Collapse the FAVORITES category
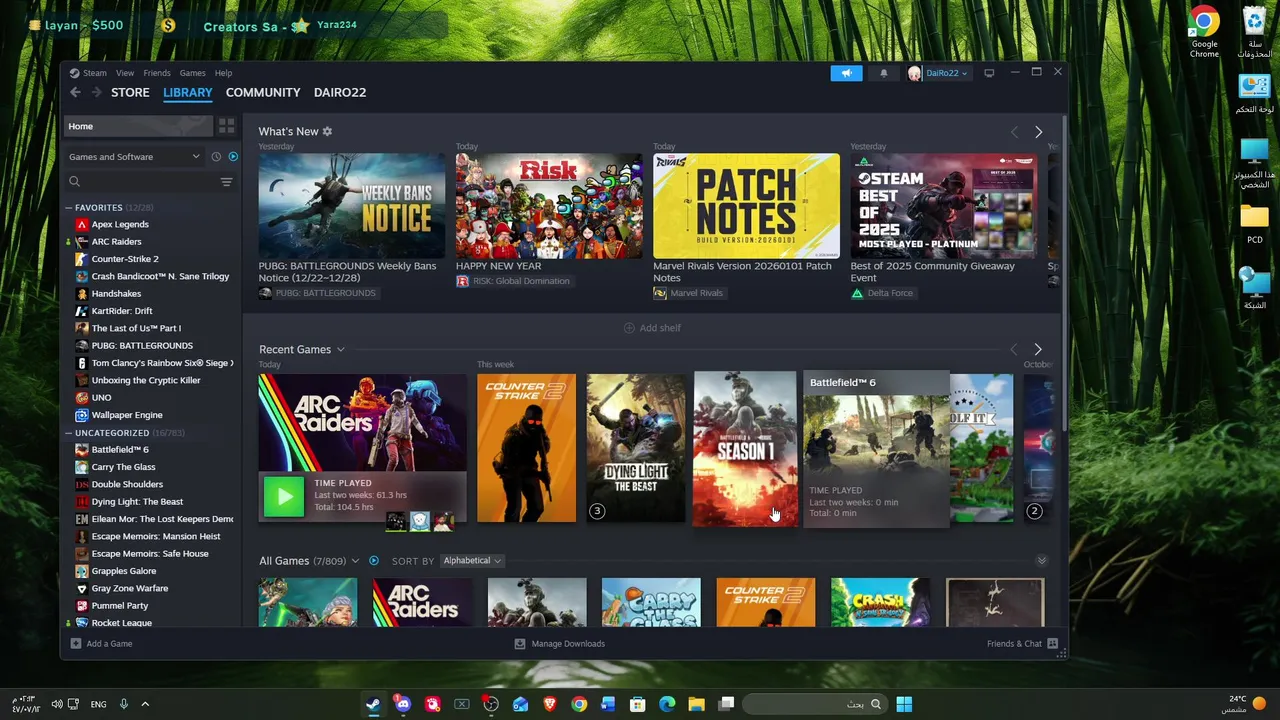 pos(69,208)
